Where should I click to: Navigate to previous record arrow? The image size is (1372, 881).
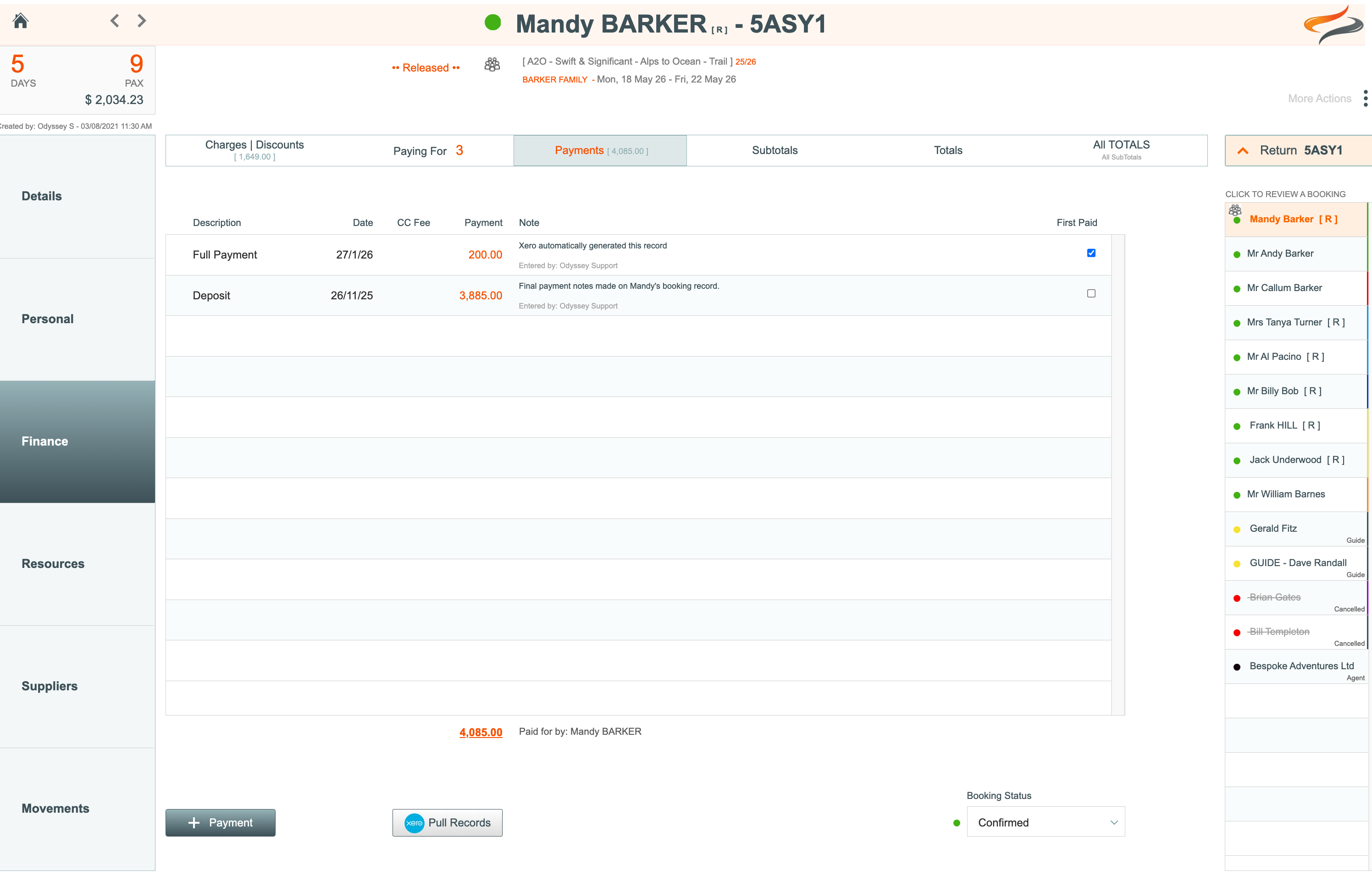coord(115,21)
